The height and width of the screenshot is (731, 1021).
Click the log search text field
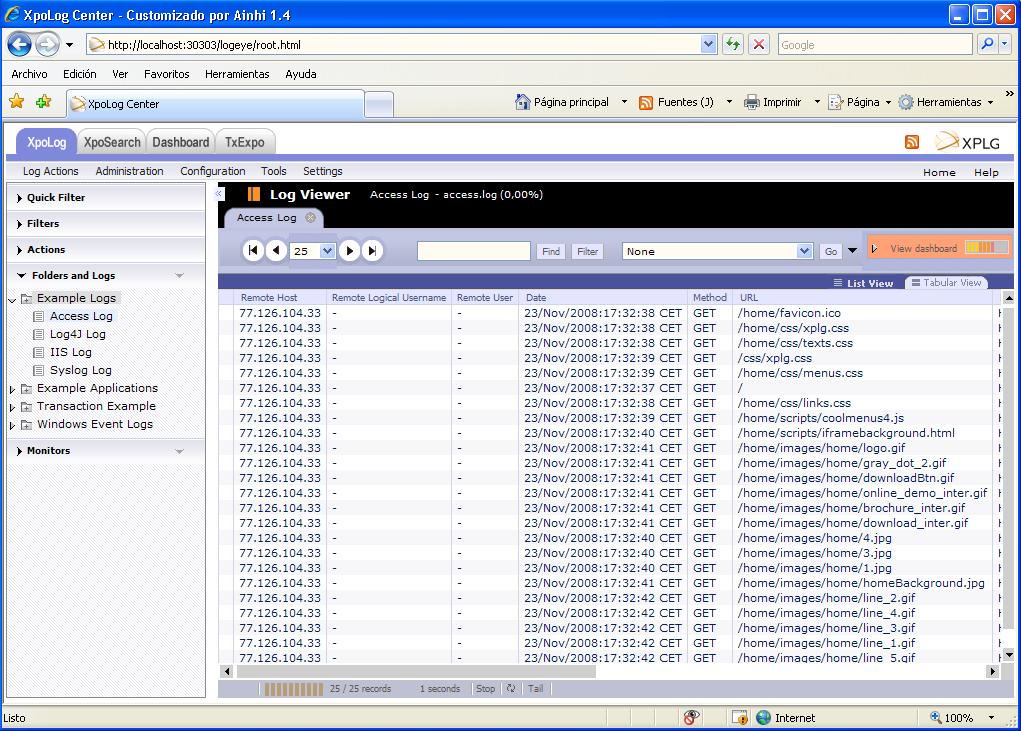pos(473,251)
